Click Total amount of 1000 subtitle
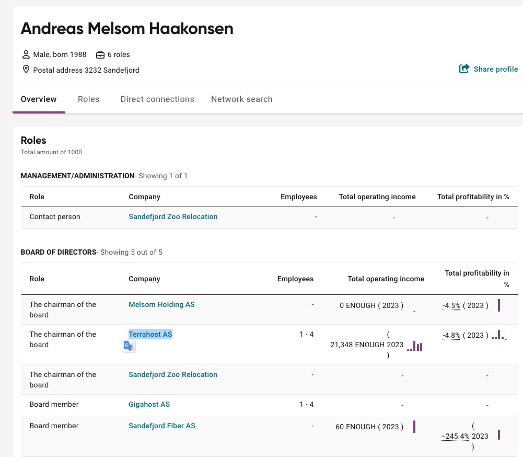Screen dimensions: 523x457 51,152
